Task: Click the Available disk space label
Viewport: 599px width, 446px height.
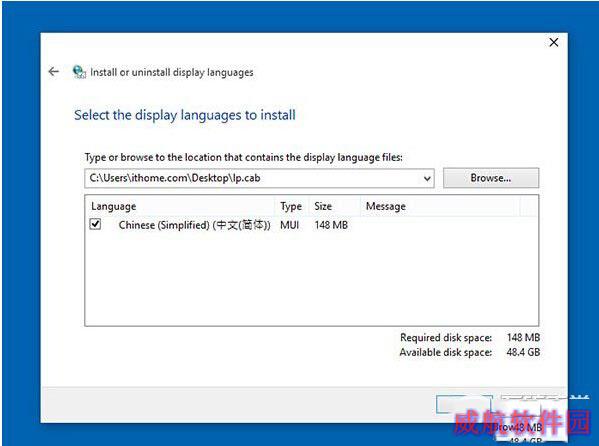Action: (x=445, y=352)
